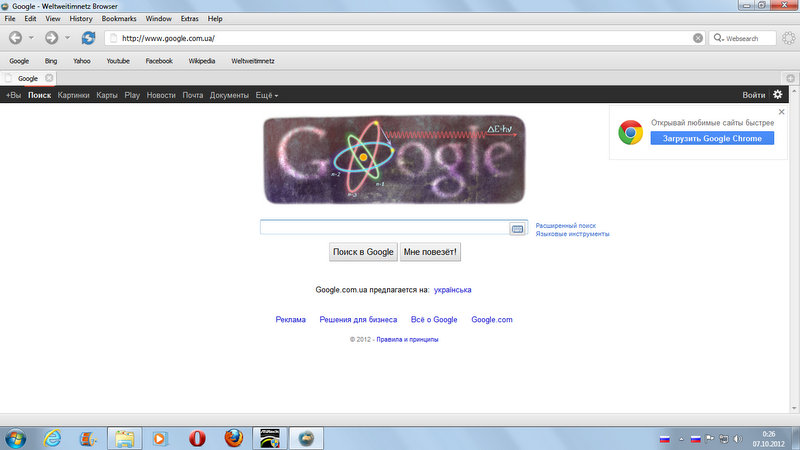Dismiss the Chrome promo with X
Image resolution: width=800 pixels, height=450 pixels.
781,112
